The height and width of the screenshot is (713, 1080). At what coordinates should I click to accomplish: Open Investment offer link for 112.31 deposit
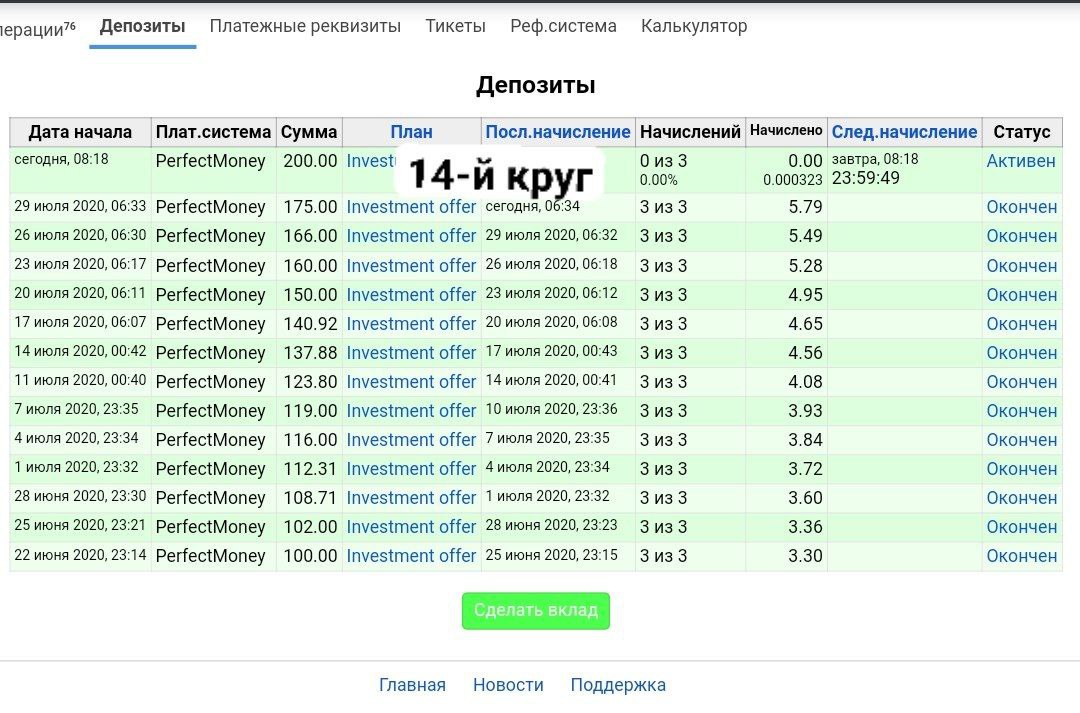tap(411, 468)
